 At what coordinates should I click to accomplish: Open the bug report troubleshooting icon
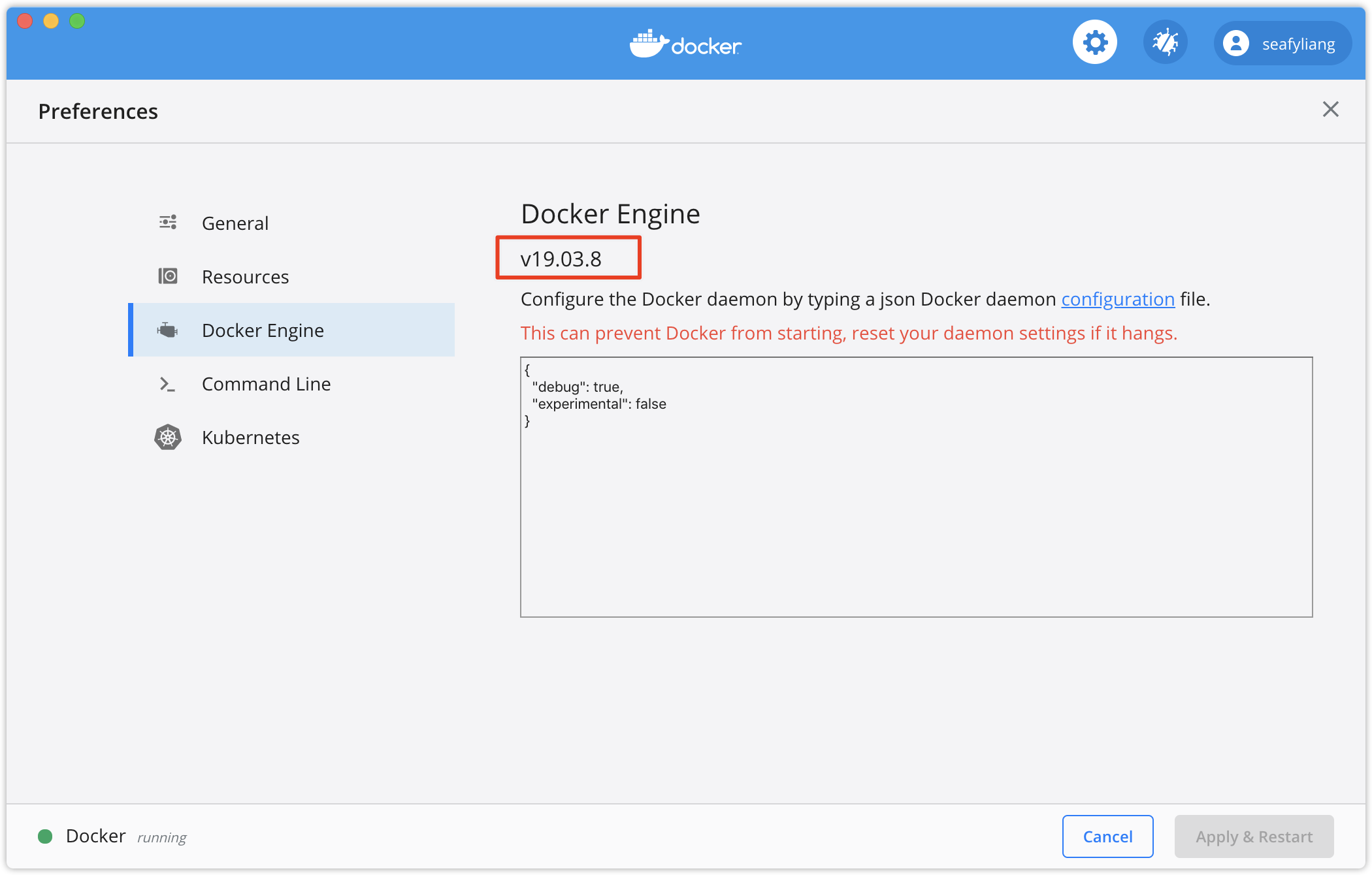tap(1166, 41)
